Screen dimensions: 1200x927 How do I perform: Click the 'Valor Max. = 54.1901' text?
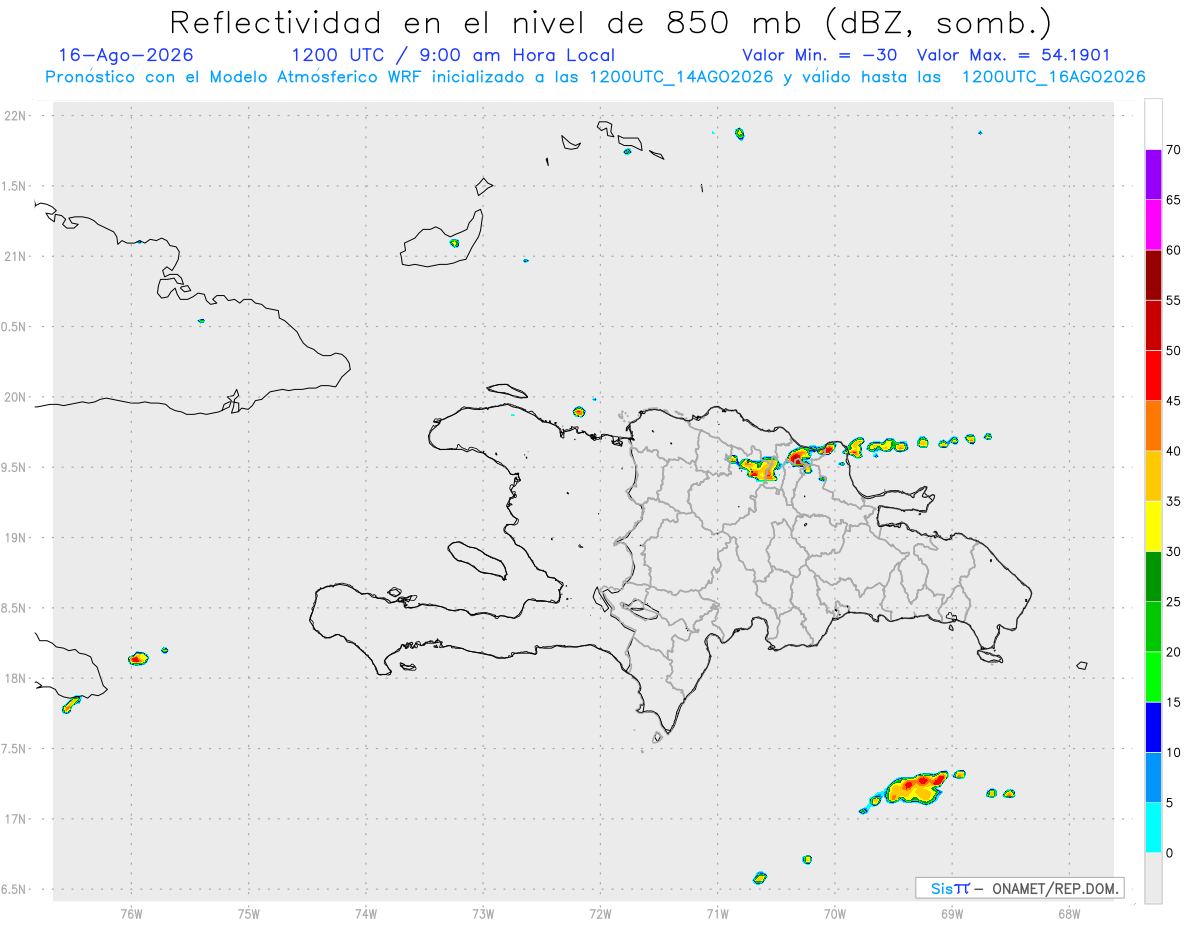tap(1013, 55)
